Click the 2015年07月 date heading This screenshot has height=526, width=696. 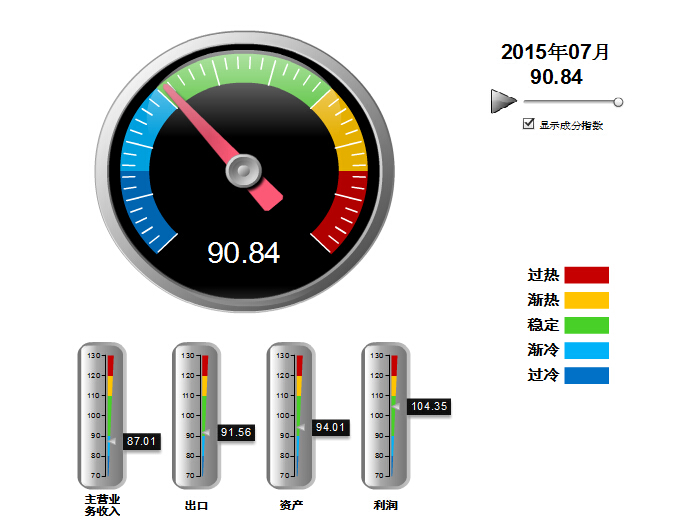point(555,52)
